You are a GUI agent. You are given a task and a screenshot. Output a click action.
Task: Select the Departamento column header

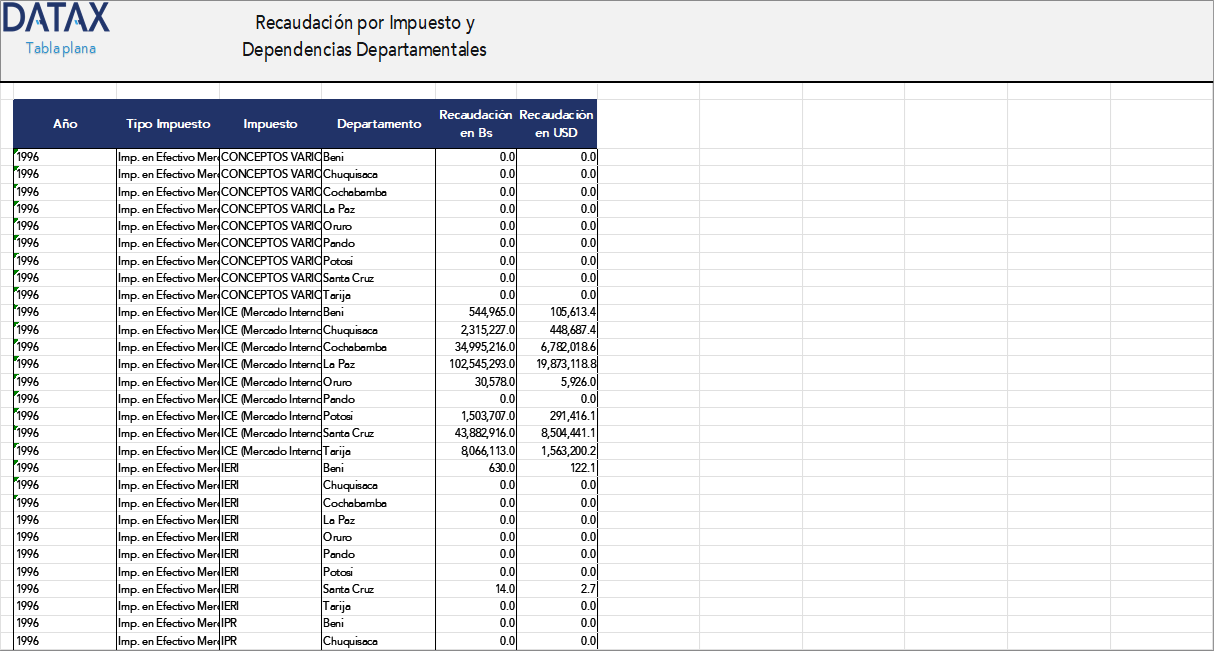(378, 123)
